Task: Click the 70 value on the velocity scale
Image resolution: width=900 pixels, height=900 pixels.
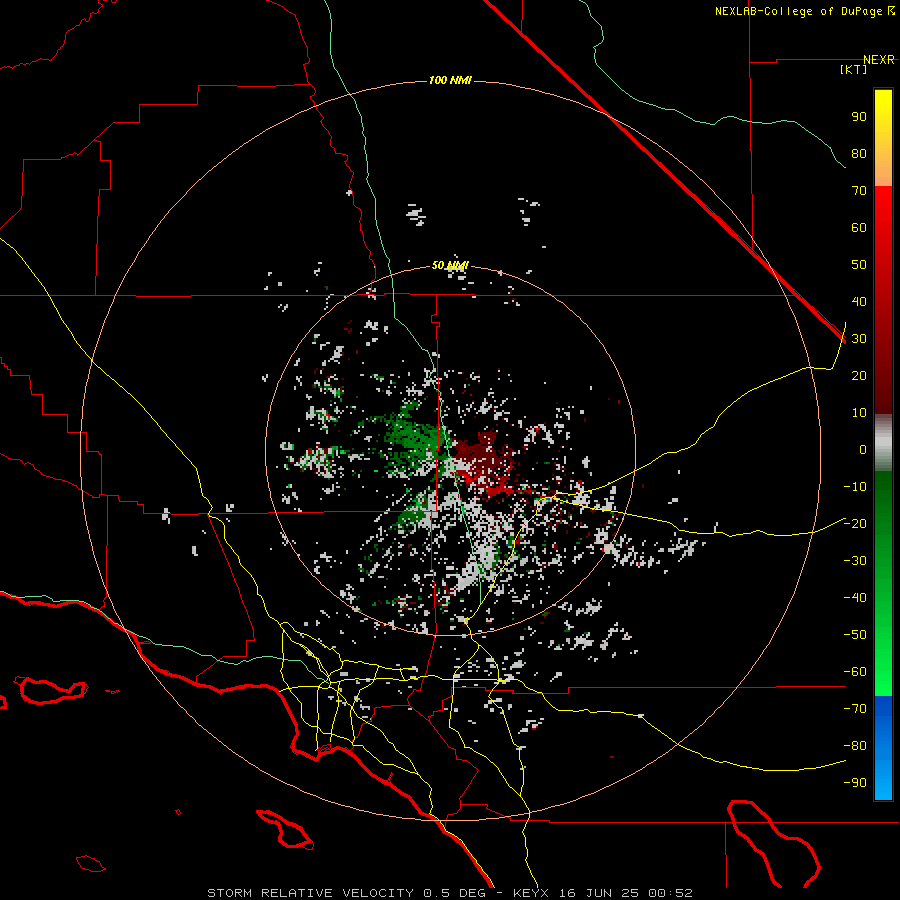Action: [859, 191]
